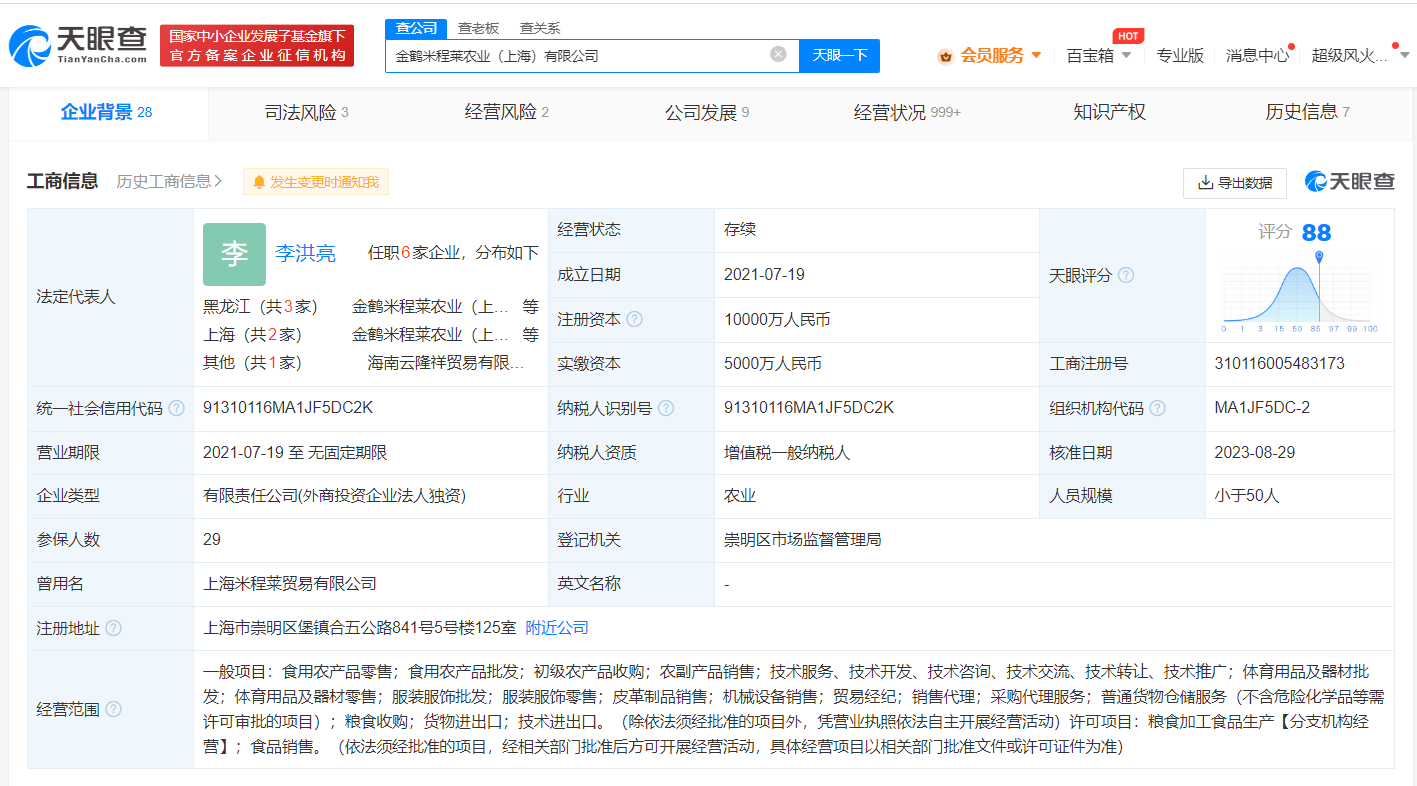Click the help icon beside 经营范围

coord(113,709)
